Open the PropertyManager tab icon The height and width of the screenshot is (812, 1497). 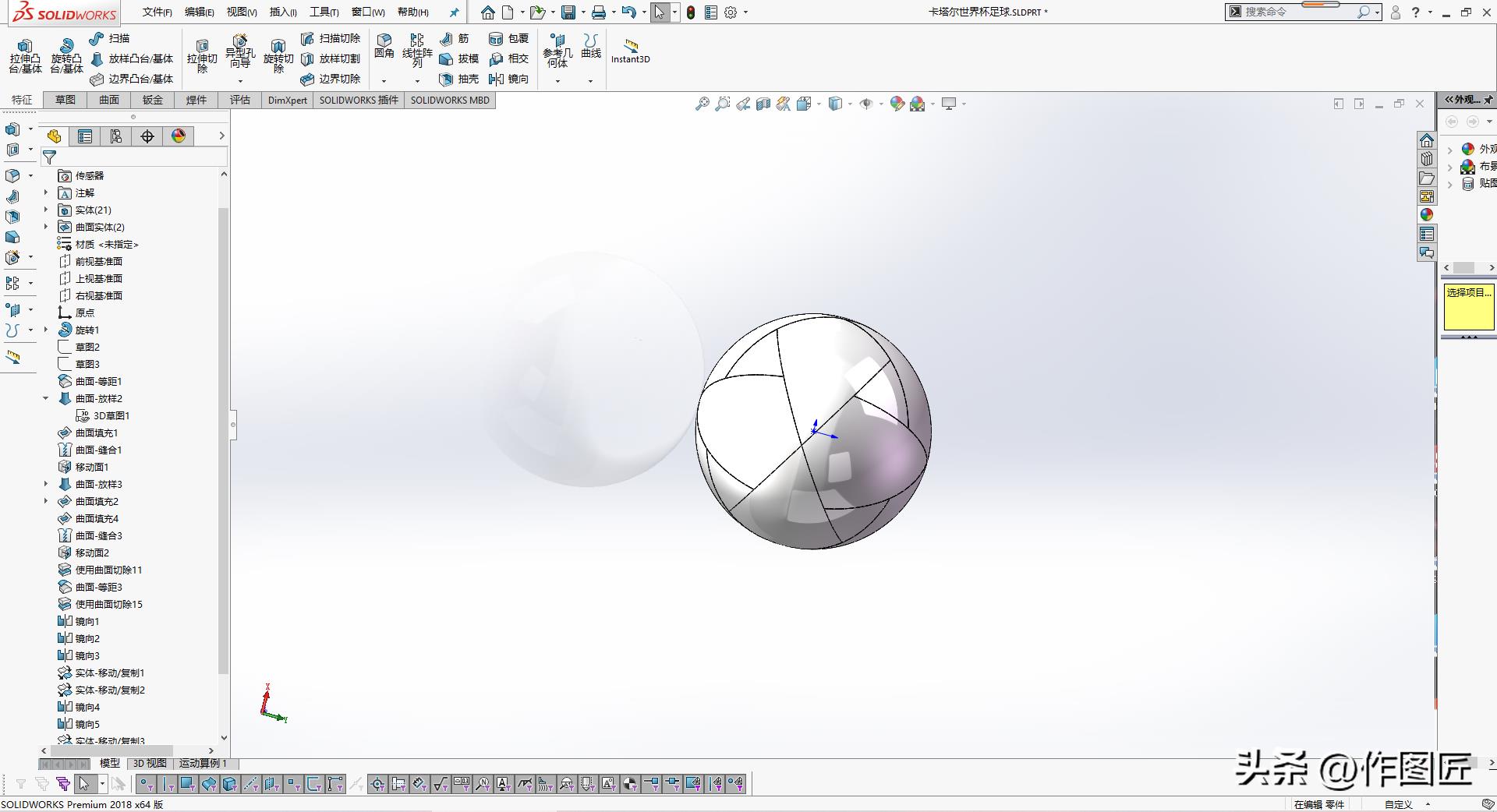pos(85,136)
